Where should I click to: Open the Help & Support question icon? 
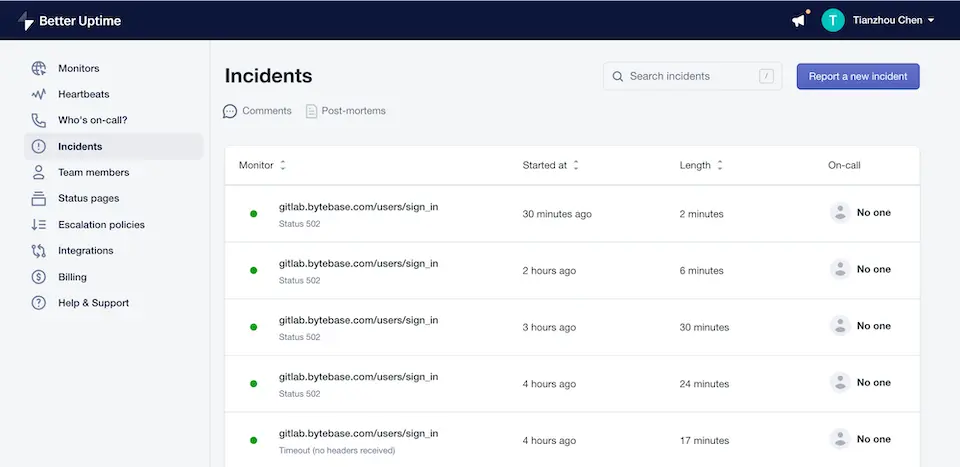[x=39, y=303]
